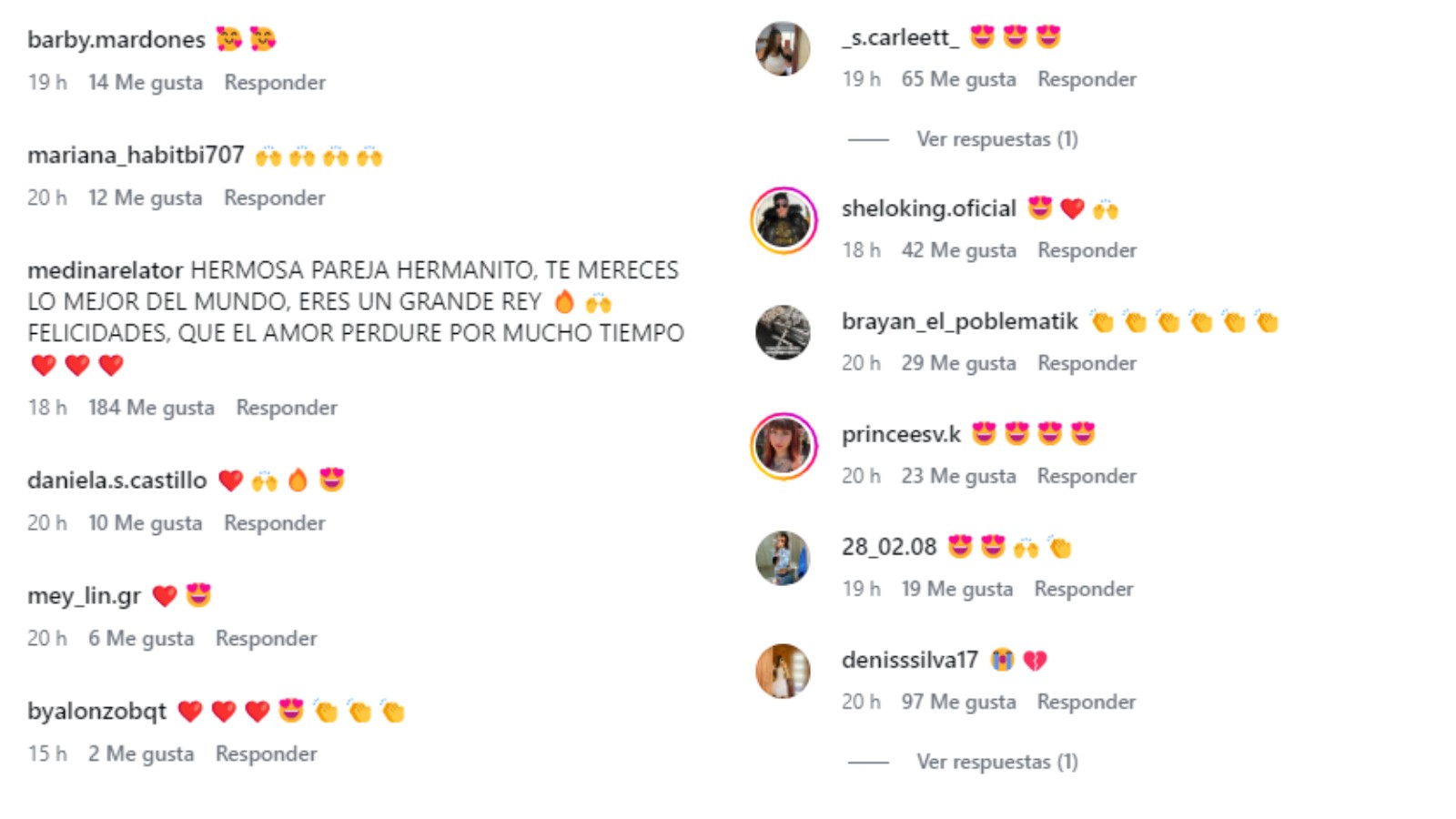The width and height of the screenshot is (1456, 819).
Task: Open 28_02.08 profile photo
Action: point(783,558)
